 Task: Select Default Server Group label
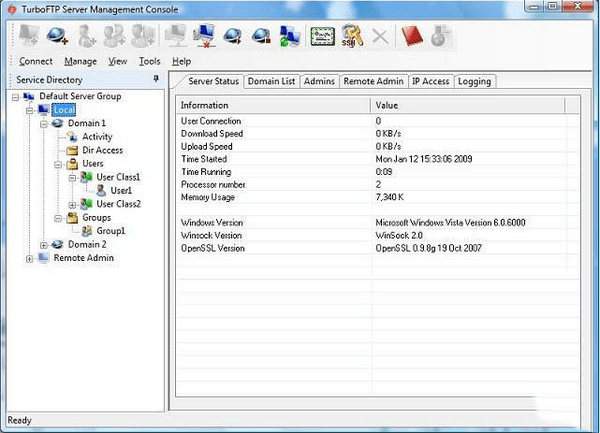[x=80, y=96]
